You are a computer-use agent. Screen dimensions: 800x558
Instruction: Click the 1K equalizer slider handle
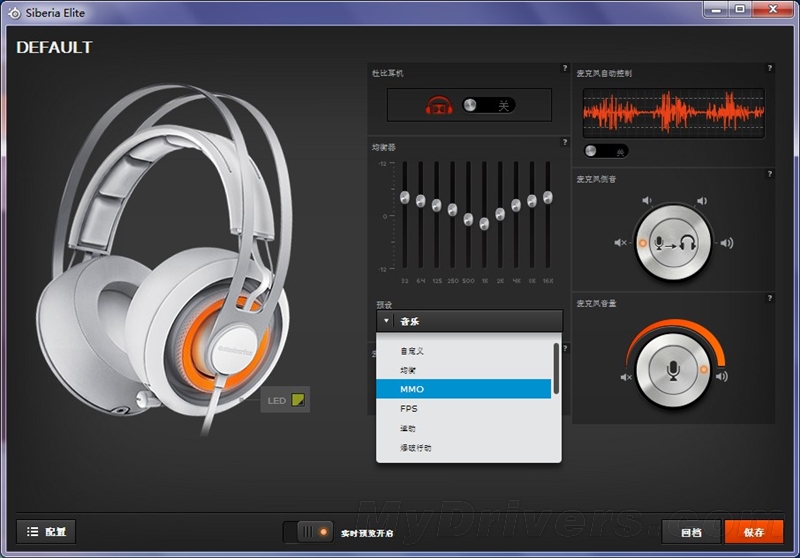pos(484,223)
